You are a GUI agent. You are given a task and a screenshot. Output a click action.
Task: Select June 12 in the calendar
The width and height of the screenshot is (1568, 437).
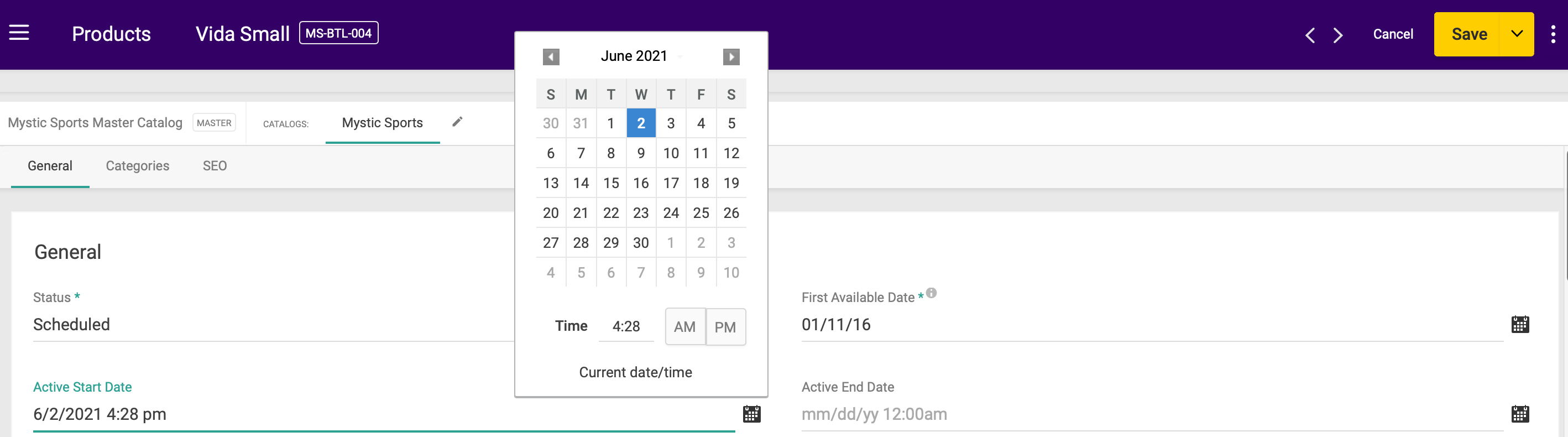(731, 153)
